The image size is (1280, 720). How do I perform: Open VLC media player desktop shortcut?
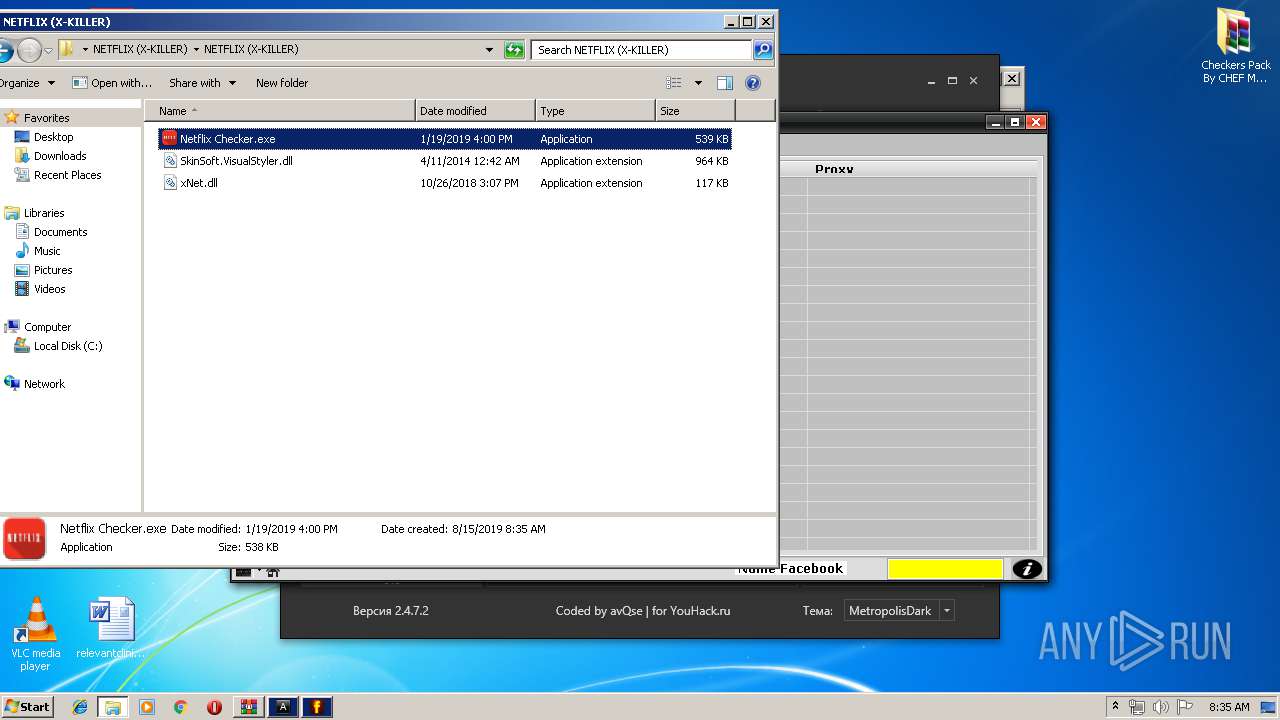pos(35,634)
